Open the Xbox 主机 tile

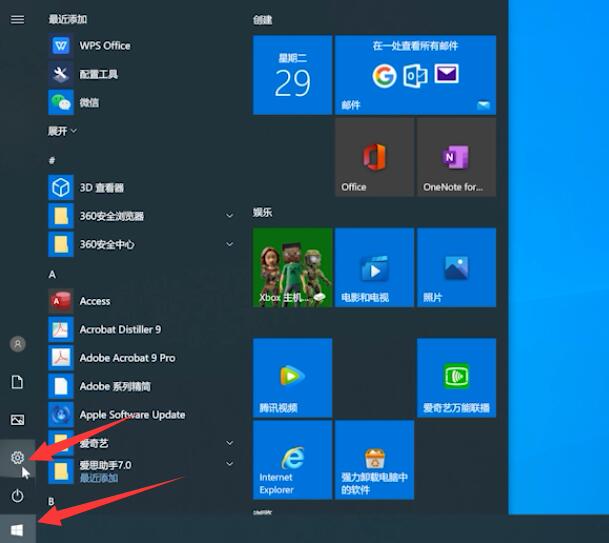(292, 268)
